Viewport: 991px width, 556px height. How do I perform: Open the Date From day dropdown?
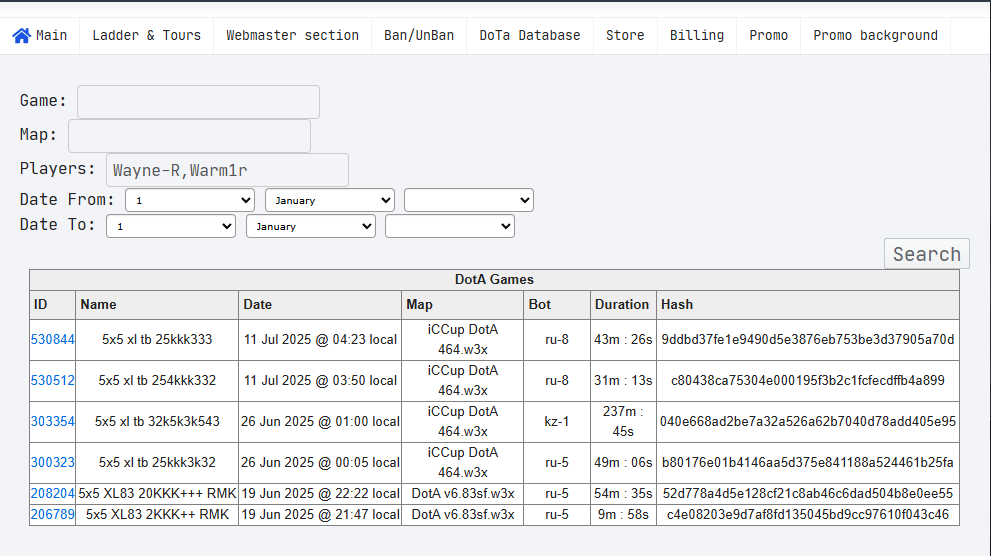click(x=190, y=200)
